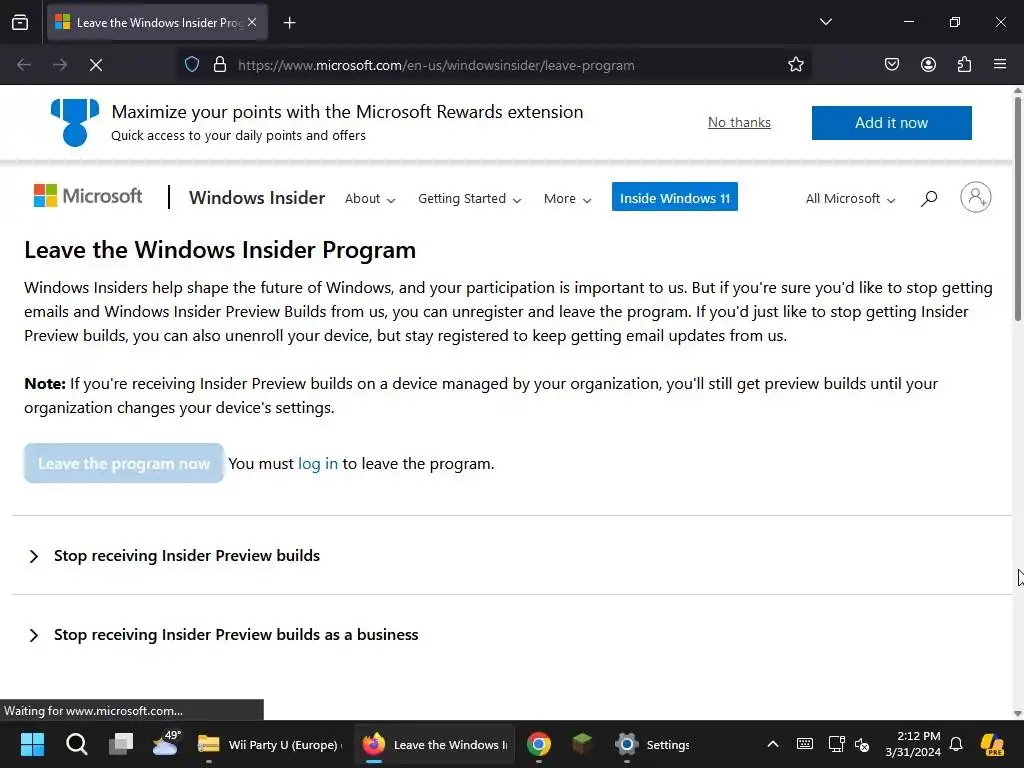Image resolution: width=1024 pixels, height=768 pixels.
Task: Open a new browser tab
Action: [289, 23]
